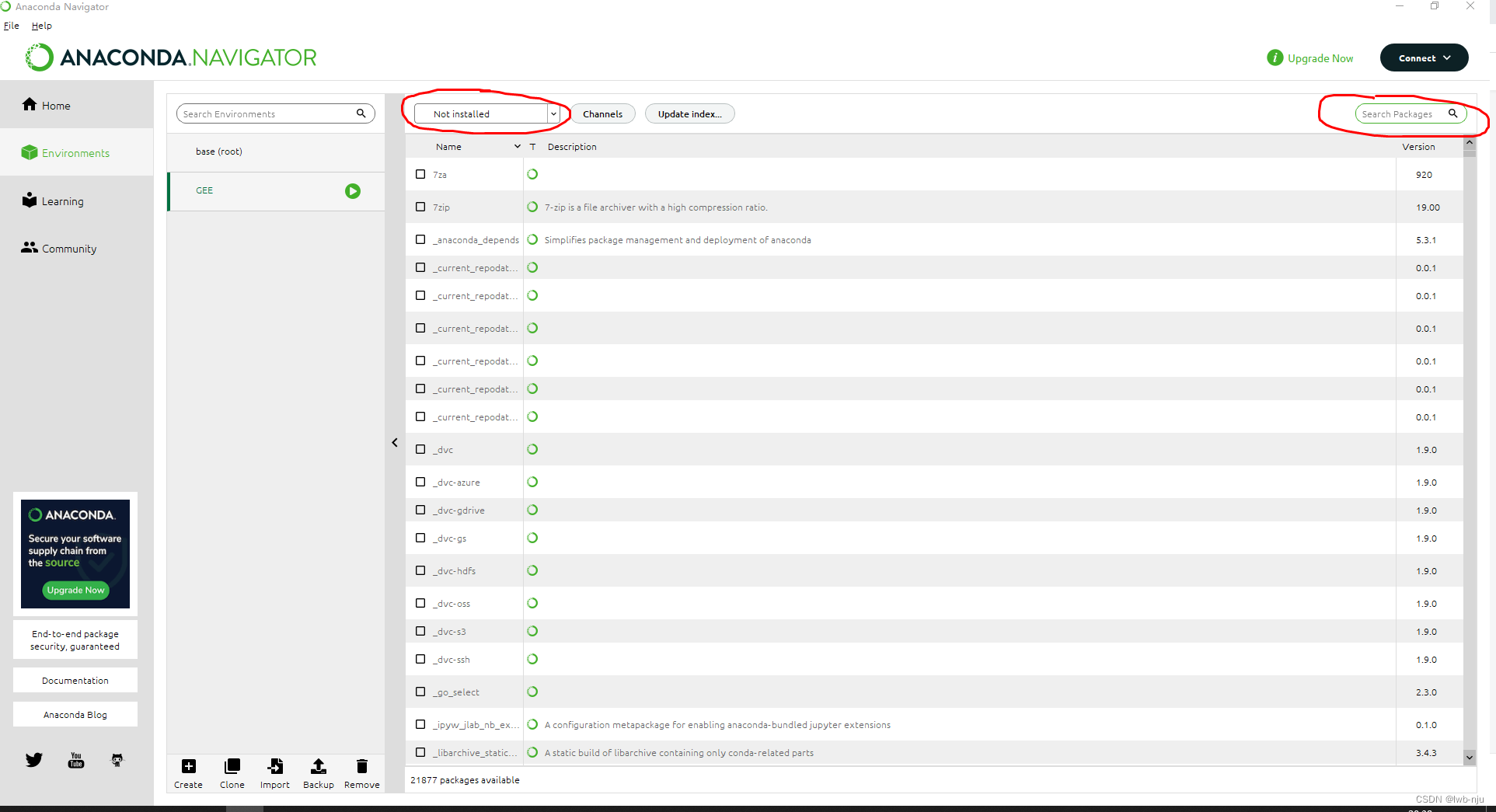Click the Backup environment icon
The image size is (1496, 812).
(x=319, y=767)
